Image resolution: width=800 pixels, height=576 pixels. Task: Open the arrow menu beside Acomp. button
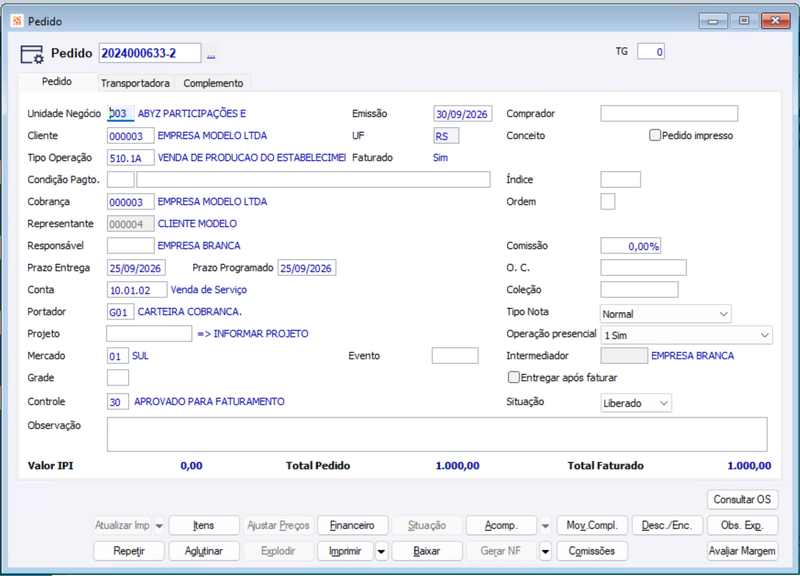(545, 525)
